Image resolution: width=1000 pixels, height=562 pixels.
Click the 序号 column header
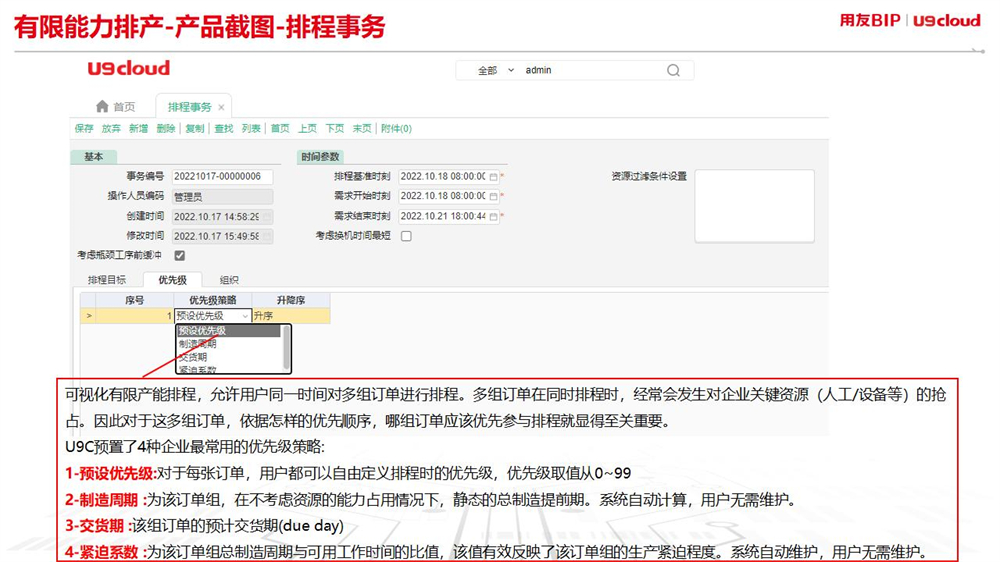click(x=134, y=300)
